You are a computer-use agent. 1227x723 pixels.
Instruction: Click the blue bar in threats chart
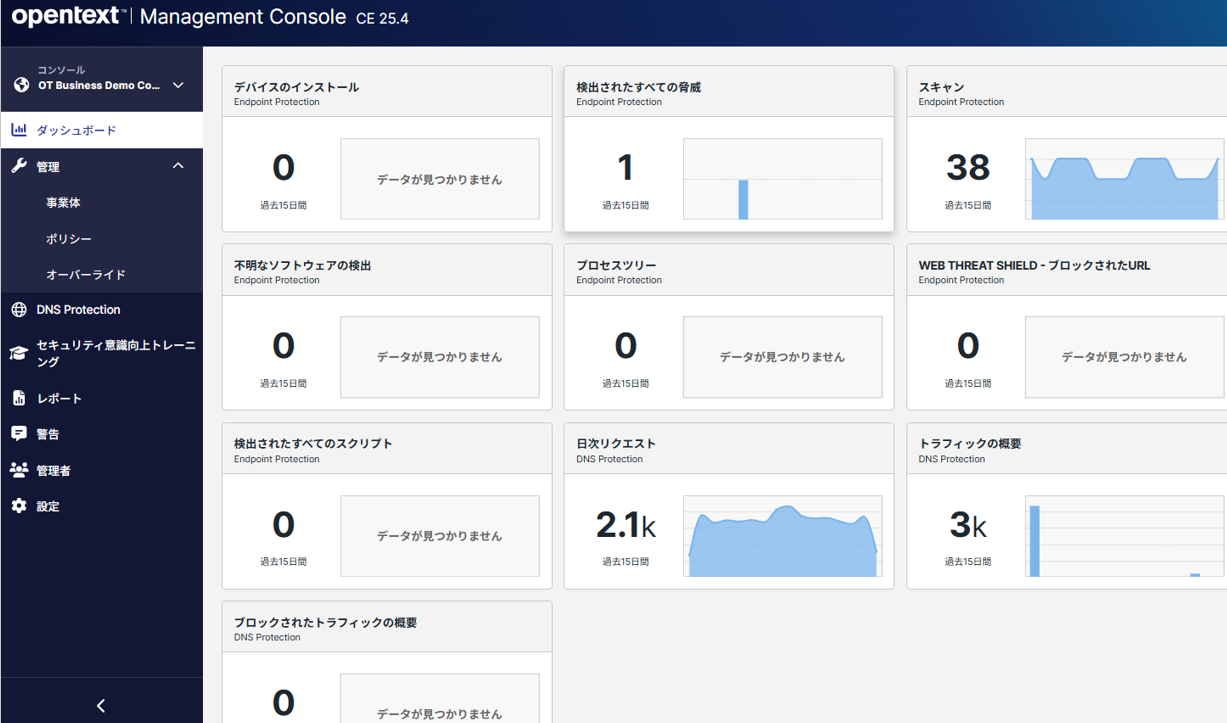743,199
